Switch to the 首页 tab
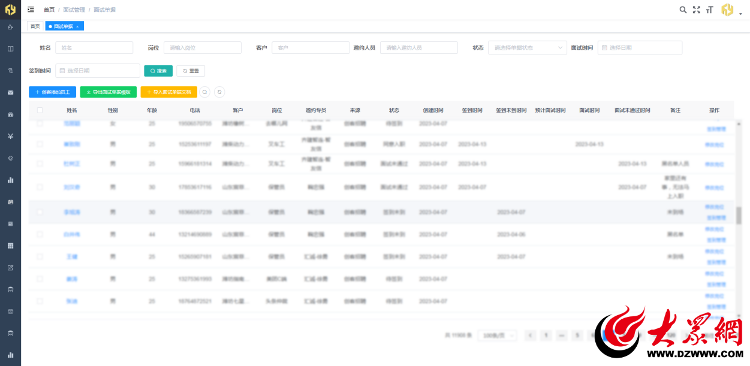This screenshot has height=366, width=750. (x=35, y=26)
